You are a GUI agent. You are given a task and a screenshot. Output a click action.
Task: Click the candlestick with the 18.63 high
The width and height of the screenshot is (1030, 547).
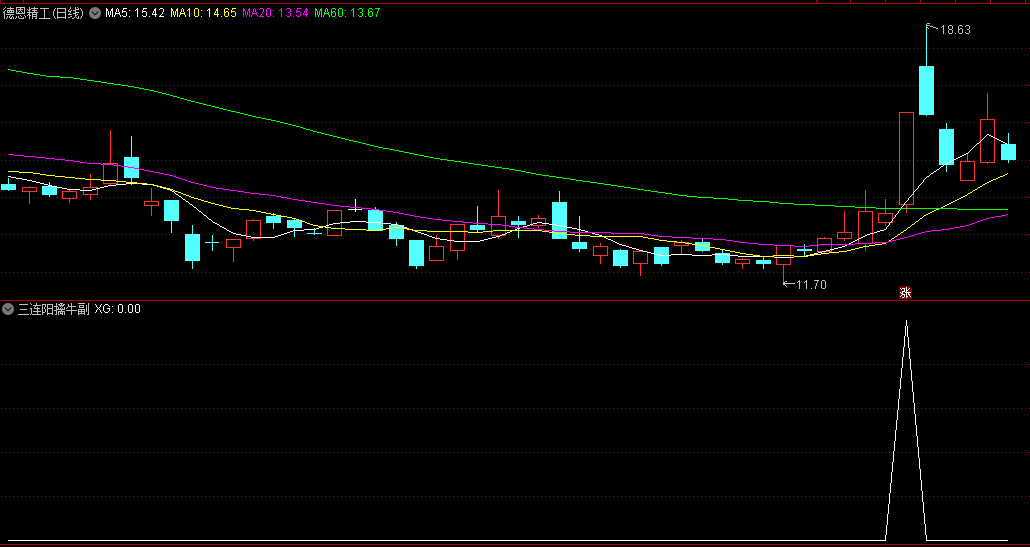[x=926, y=90]
